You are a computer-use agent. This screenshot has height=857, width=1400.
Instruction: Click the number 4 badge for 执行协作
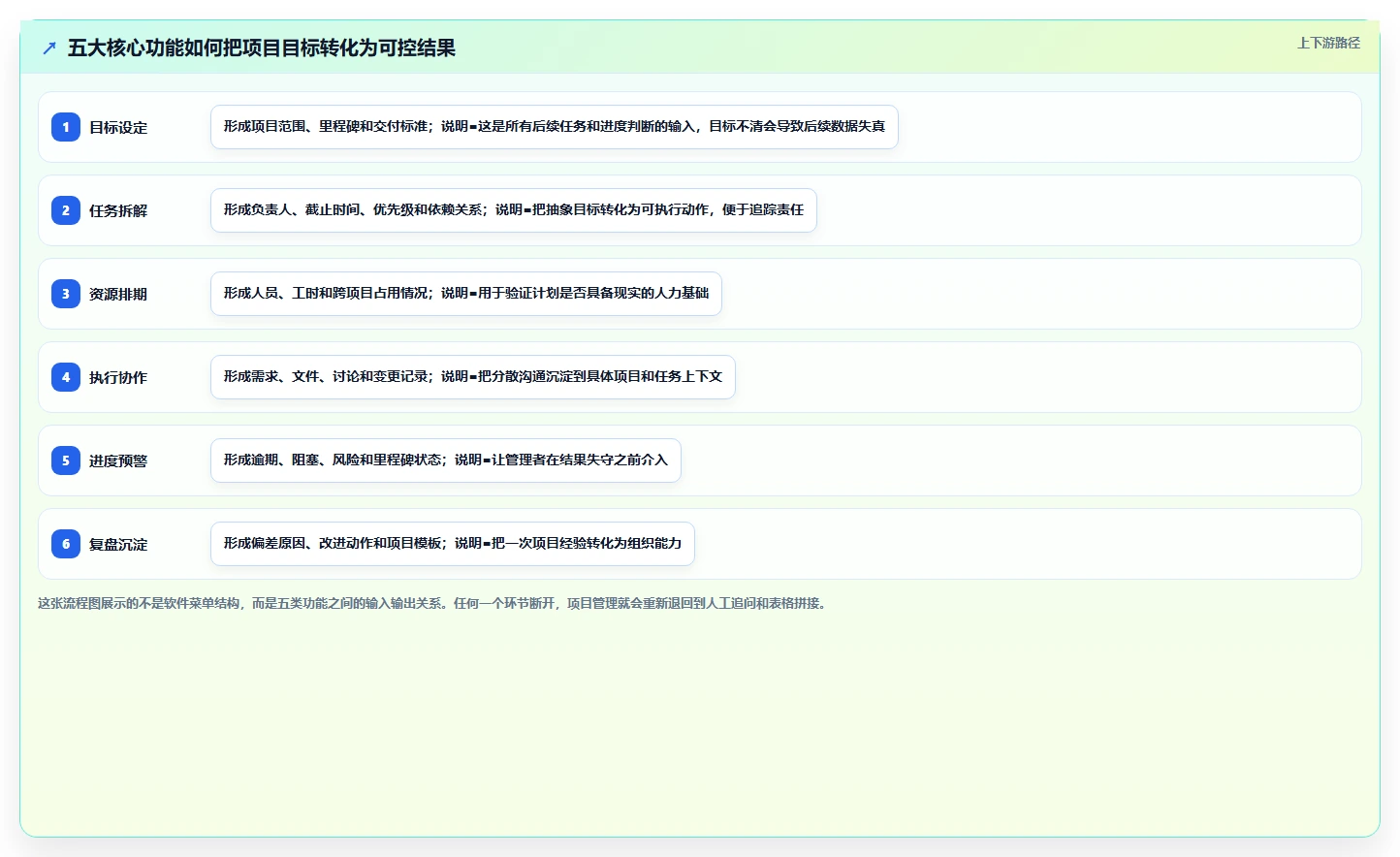point(66,377)
